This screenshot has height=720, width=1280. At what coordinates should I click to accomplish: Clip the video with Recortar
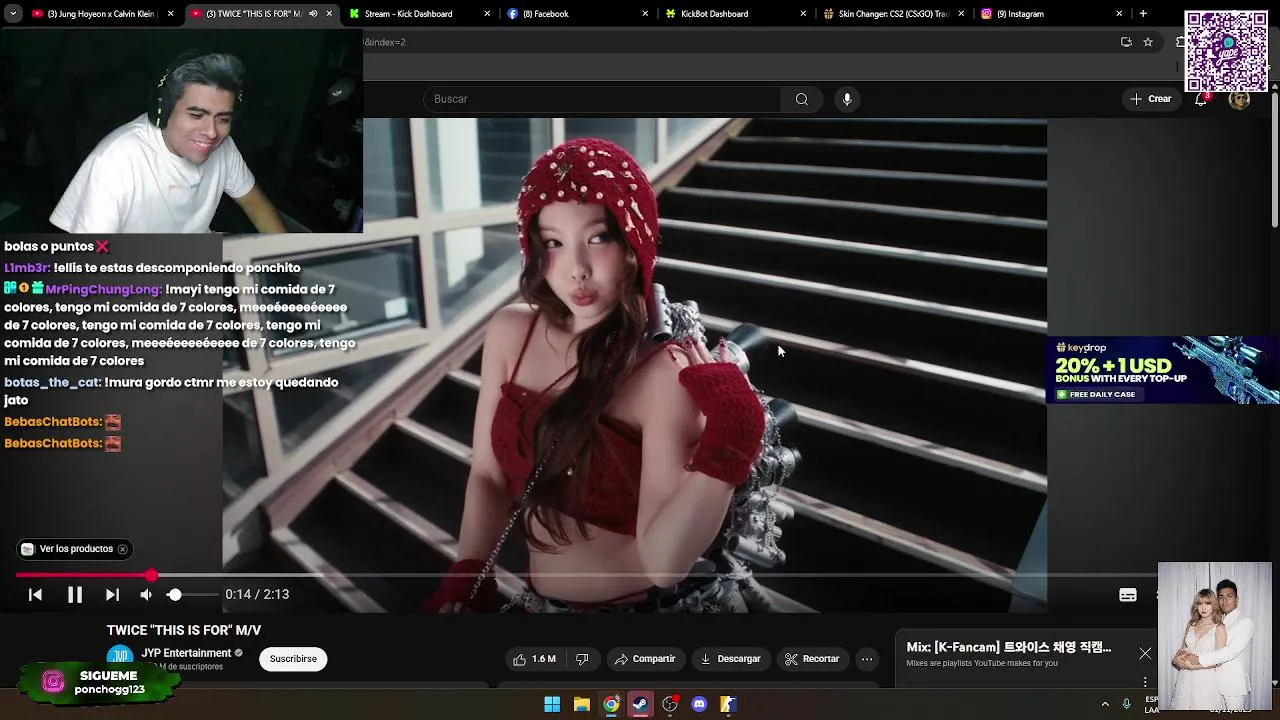[x=812, y=659]
